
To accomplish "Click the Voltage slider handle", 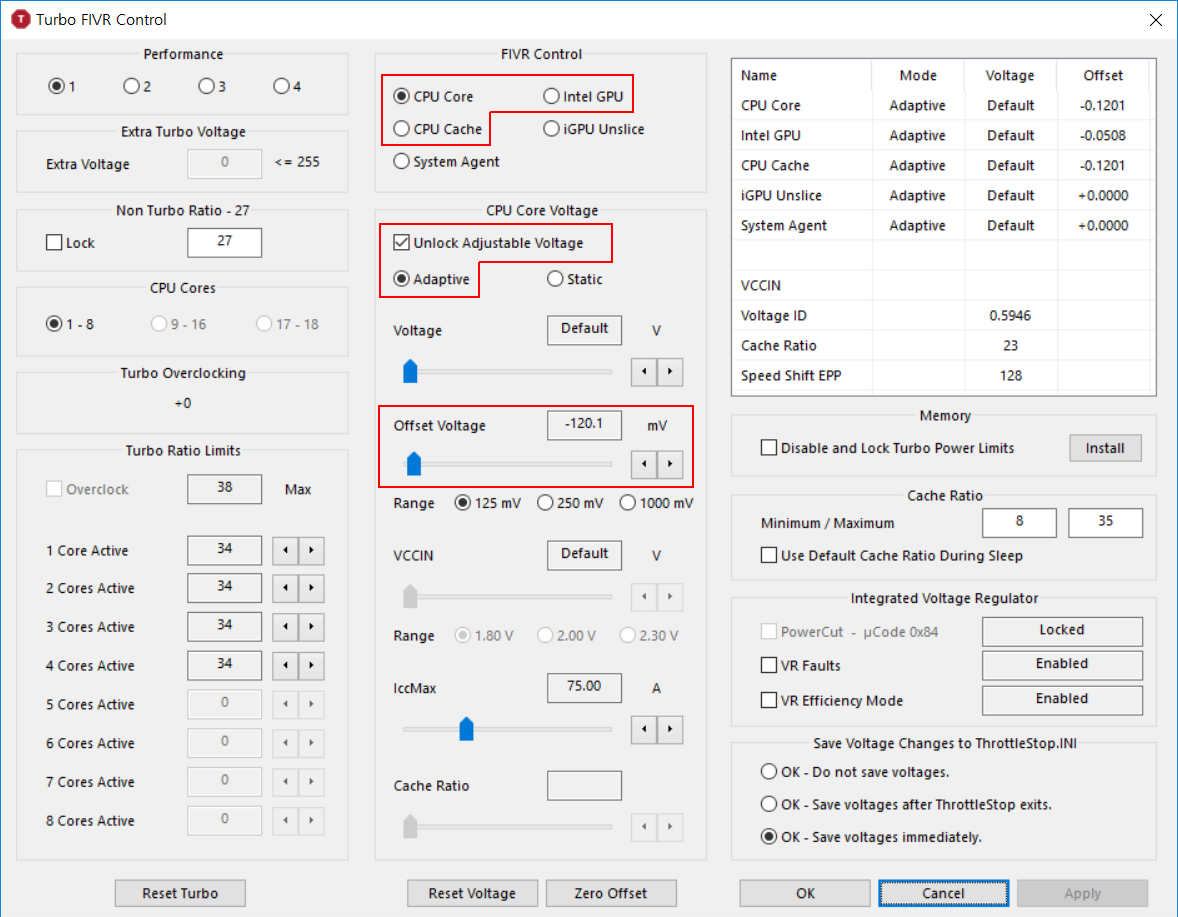I will click(410, 371).
